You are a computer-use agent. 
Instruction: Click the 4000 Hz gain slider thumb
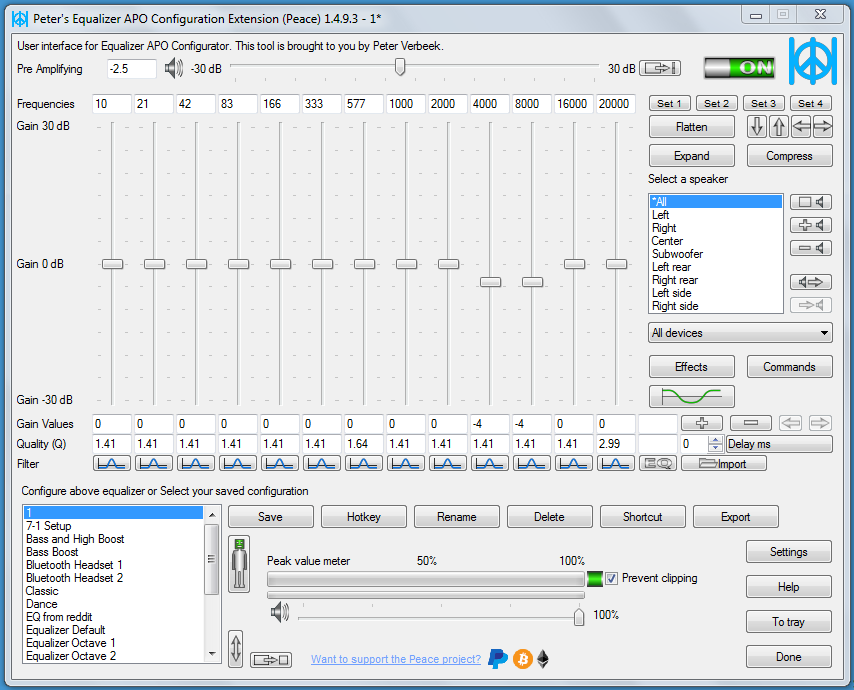tap(490, 282)
